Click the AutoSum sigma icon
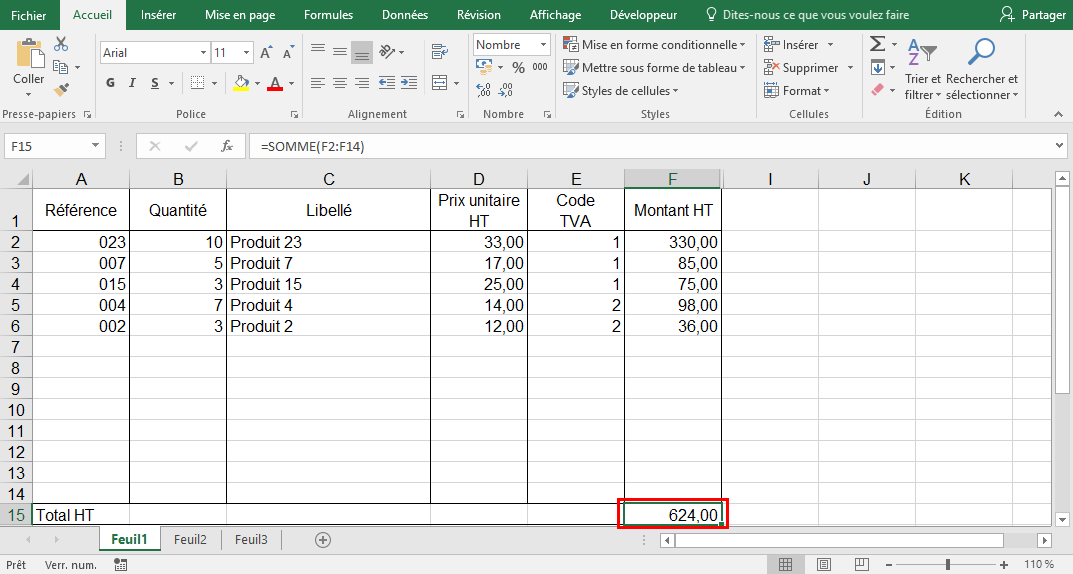This screenshot has width=1073, height=574. tap(877, 44)
